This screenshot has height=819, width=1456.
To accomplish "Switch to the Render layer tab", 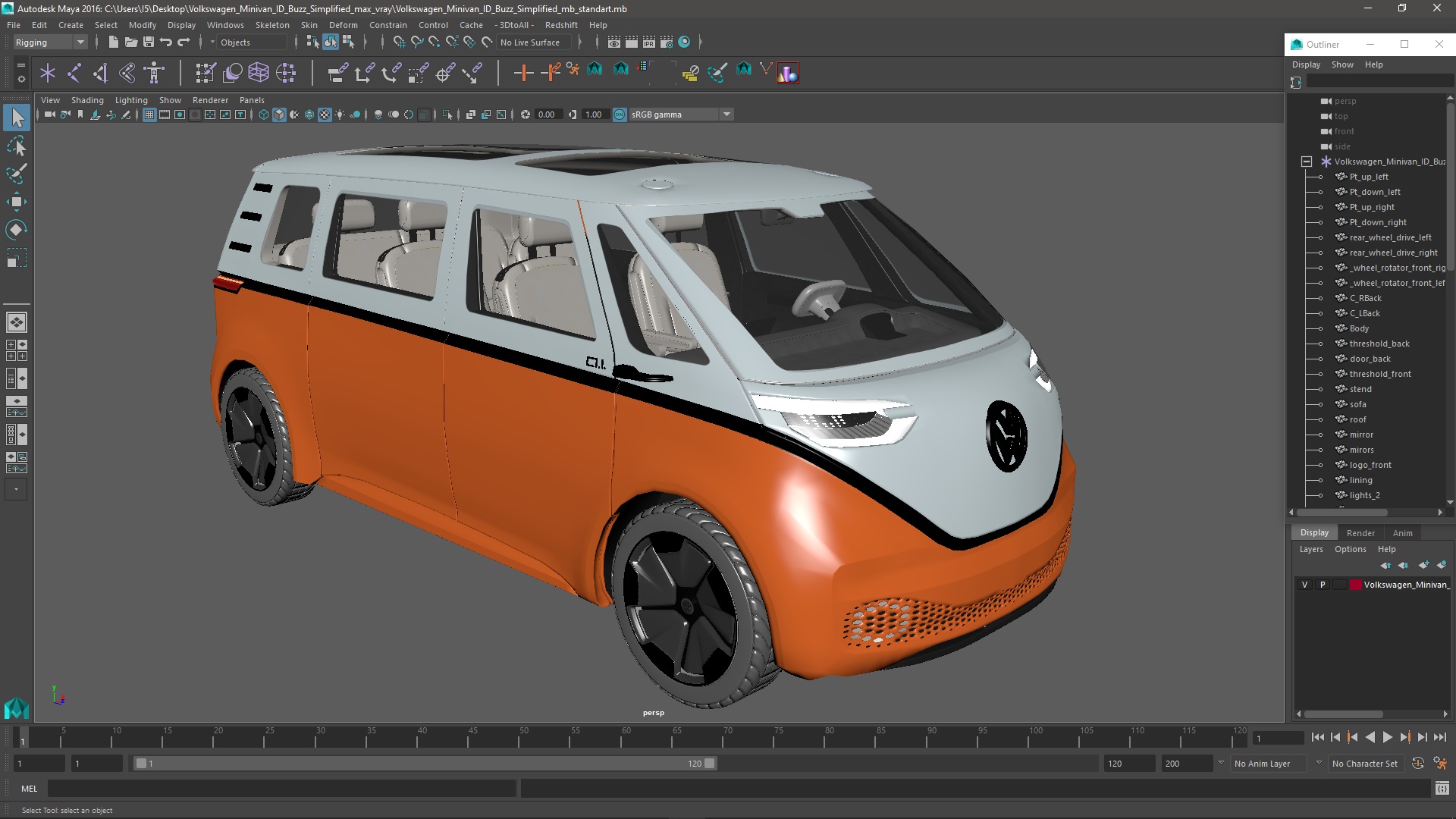I will (1360, 533).
